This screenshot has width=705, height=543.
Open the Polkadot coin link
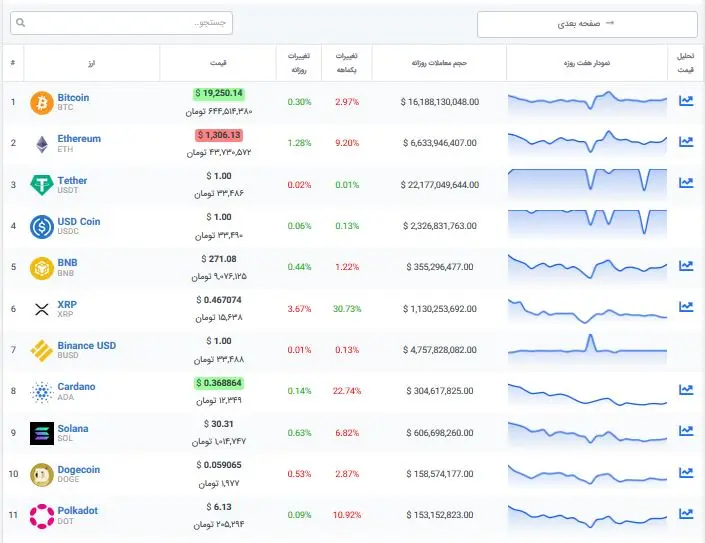77,511
